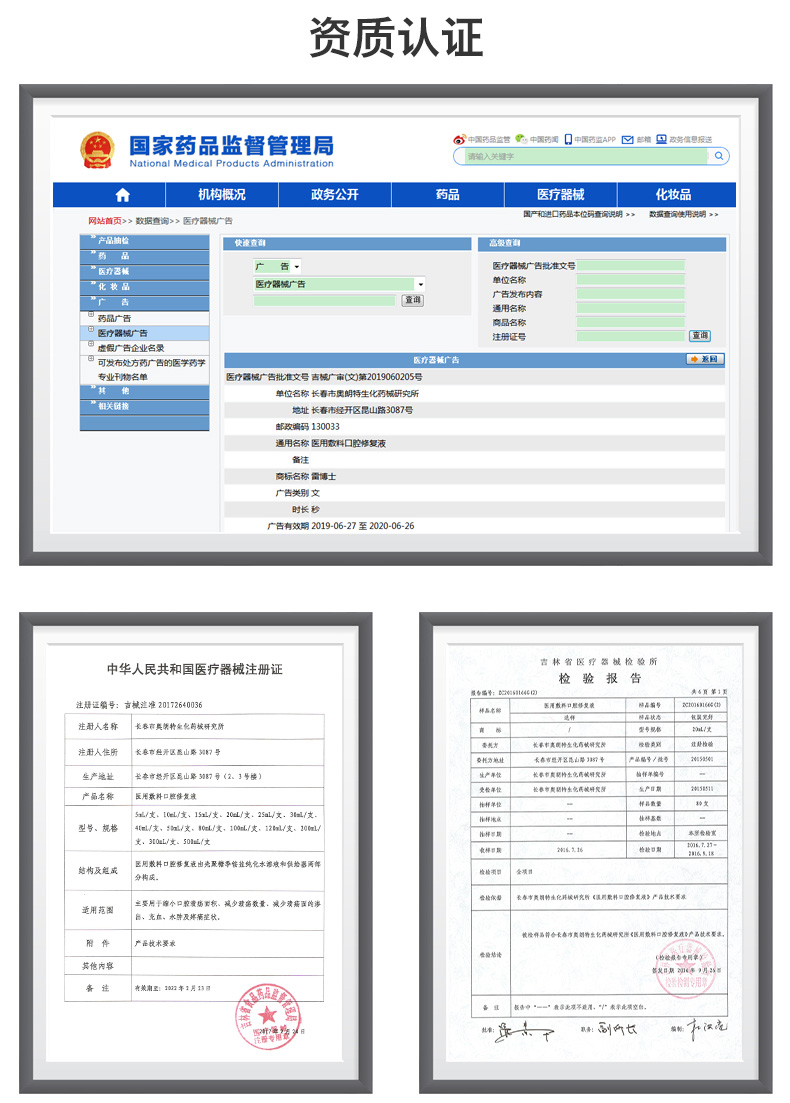
Task: Select 产品抽检 in the left sidebar
Action: [144, 241]
